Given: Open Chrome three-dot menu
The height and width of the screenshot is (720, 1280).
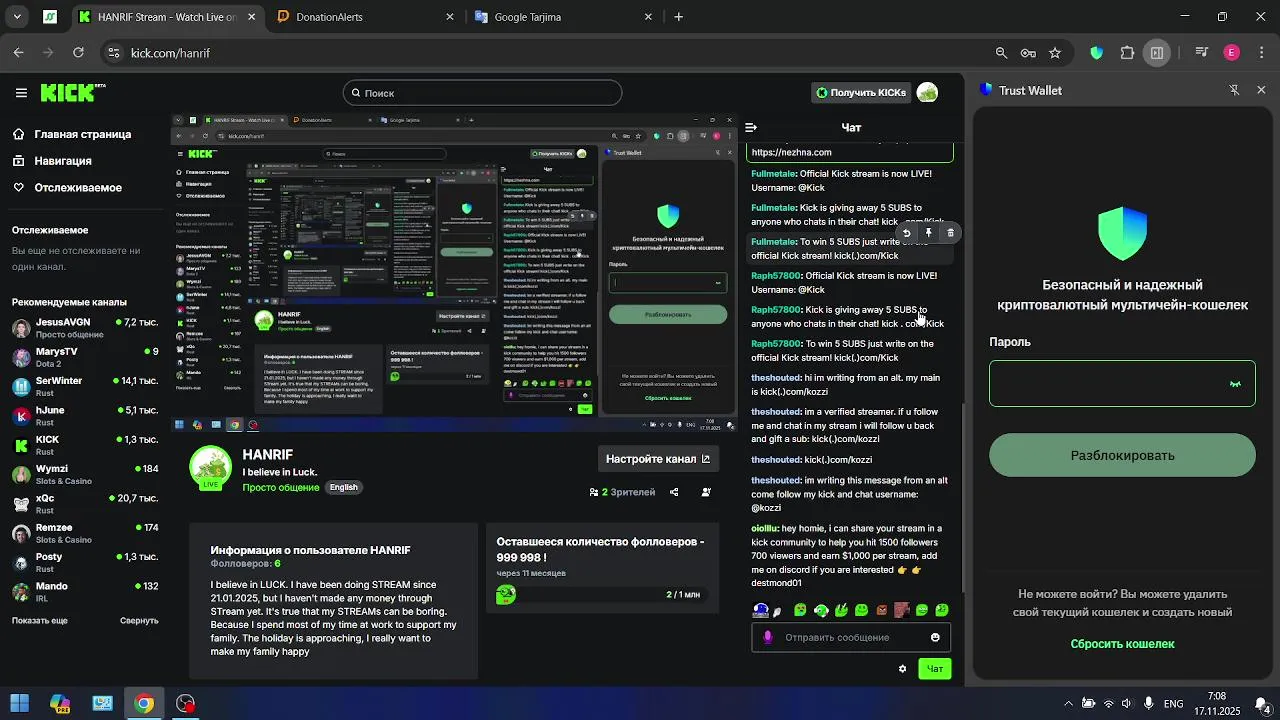Looking at the screenshot, I should 1260,53.
